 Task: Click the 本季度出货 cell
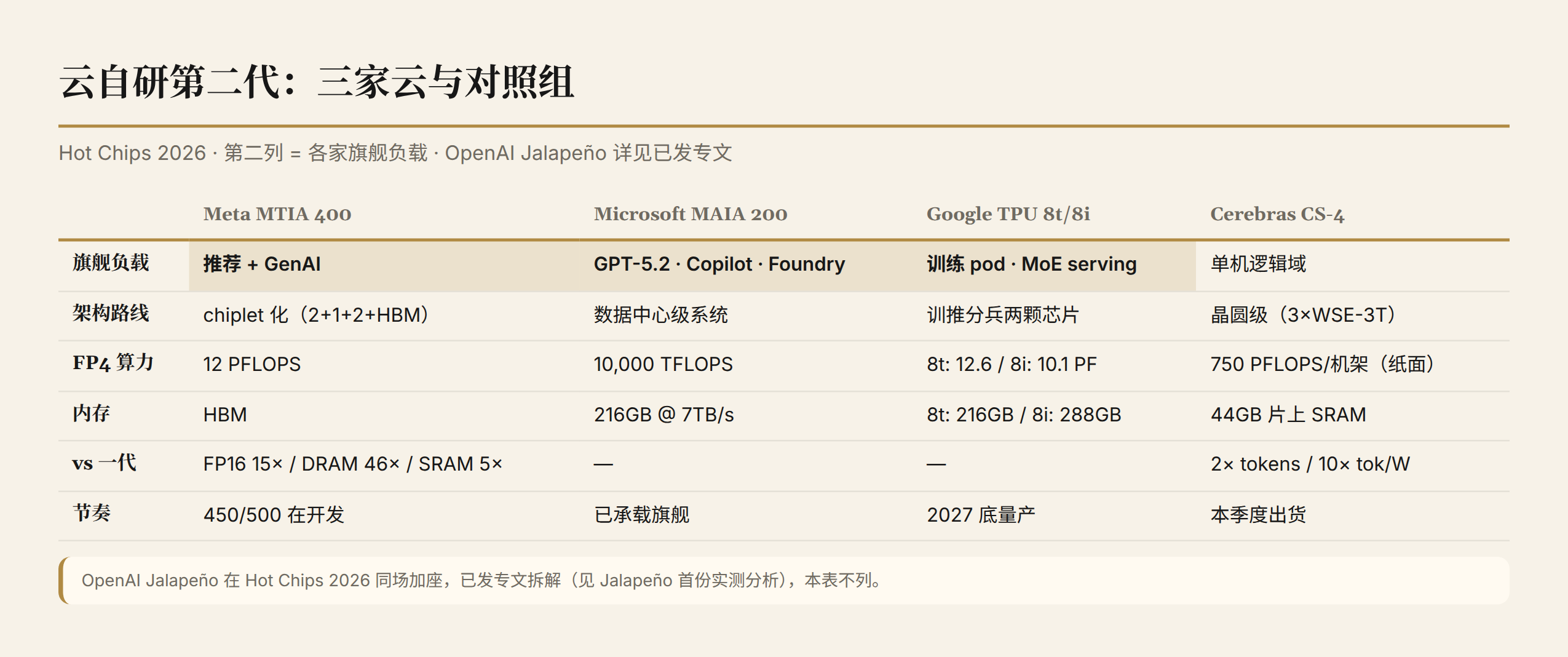click(1353, 516)
